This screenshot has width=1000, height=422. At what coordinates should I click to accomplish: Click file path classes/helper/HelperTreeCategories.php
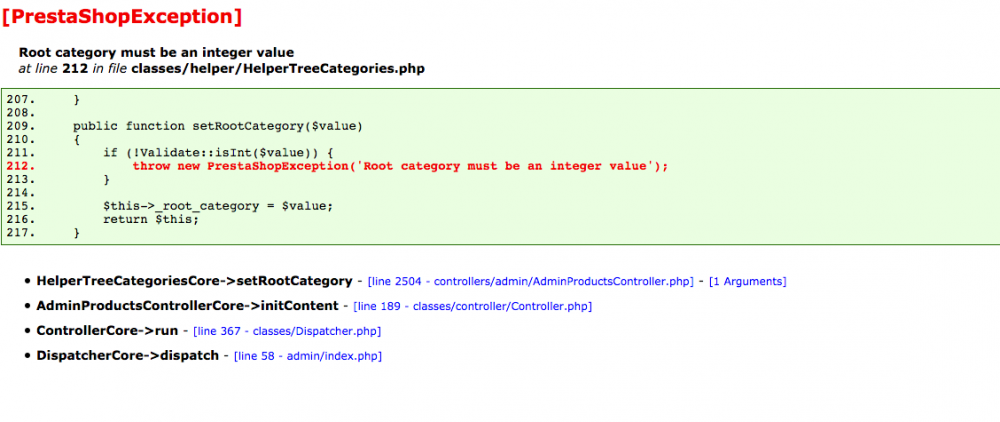(x=278, y=68)
